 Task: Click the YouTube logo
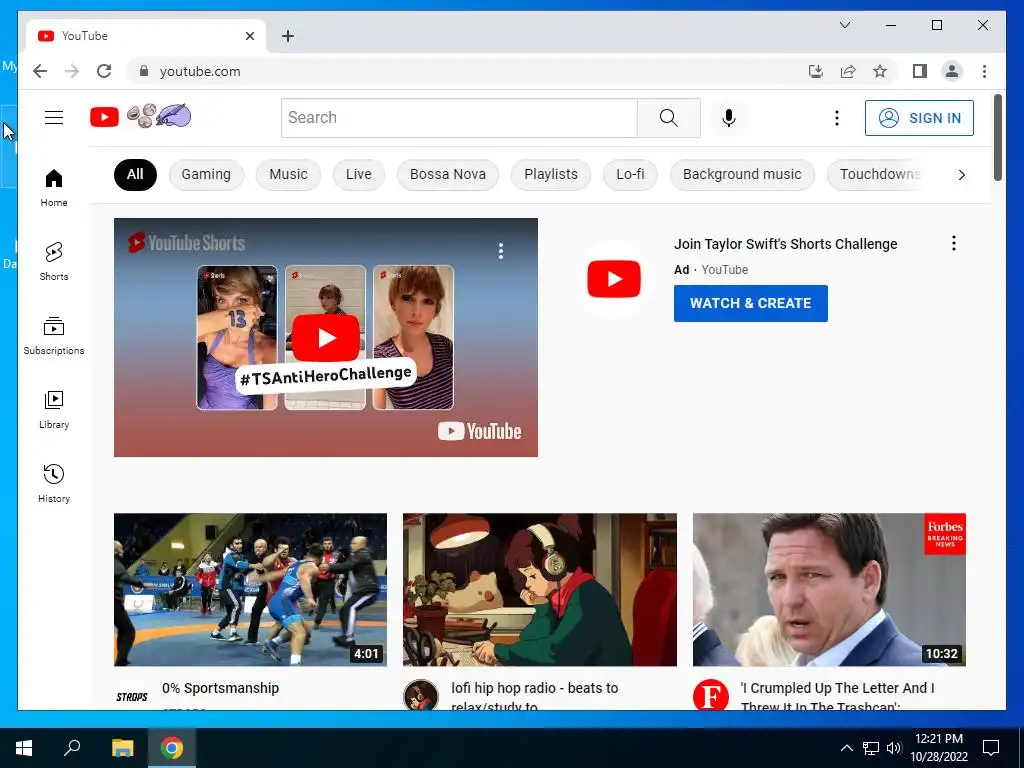[x=104, y=118]
